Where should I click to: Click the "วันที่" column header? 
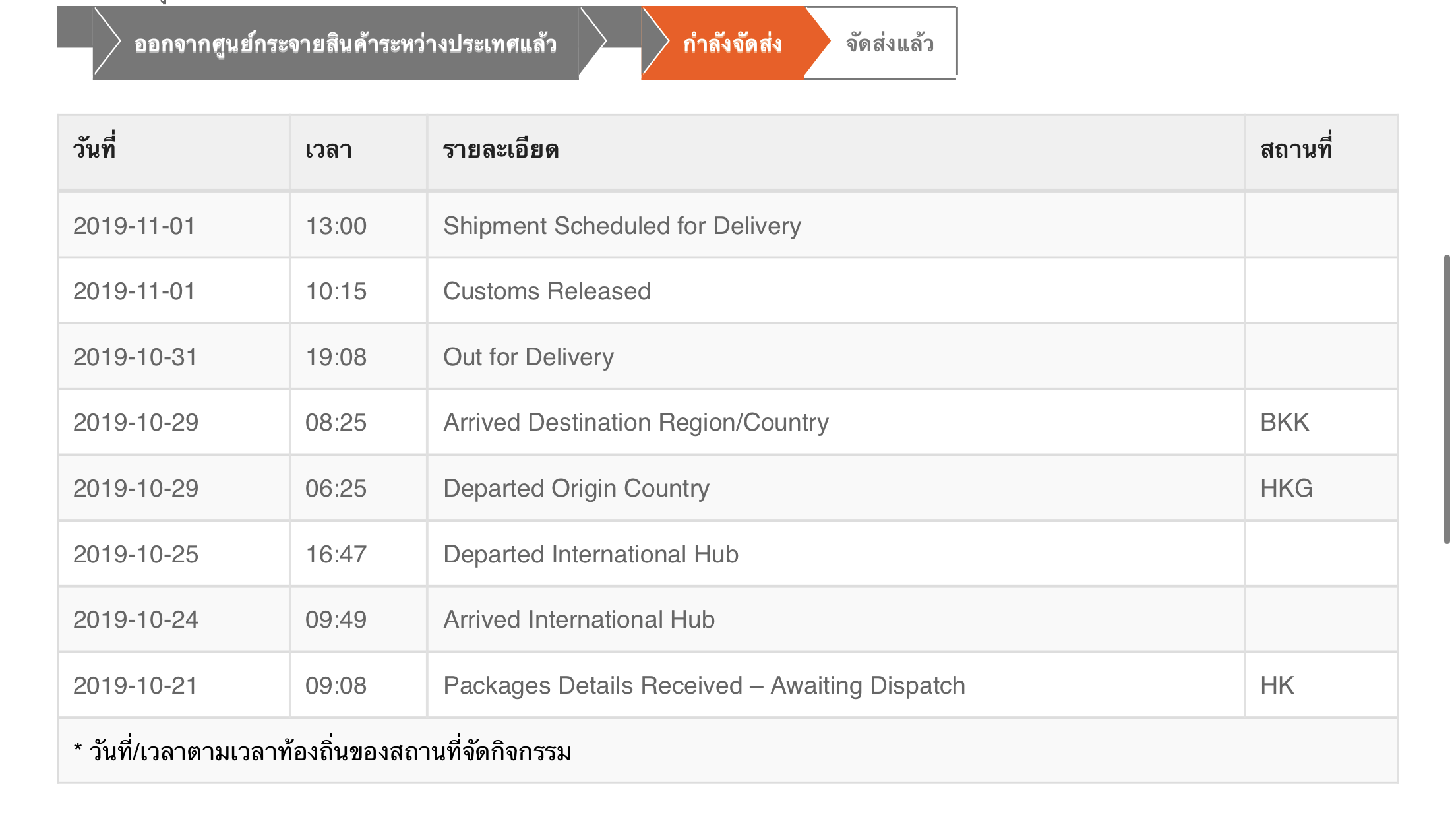tap(94, 149)
